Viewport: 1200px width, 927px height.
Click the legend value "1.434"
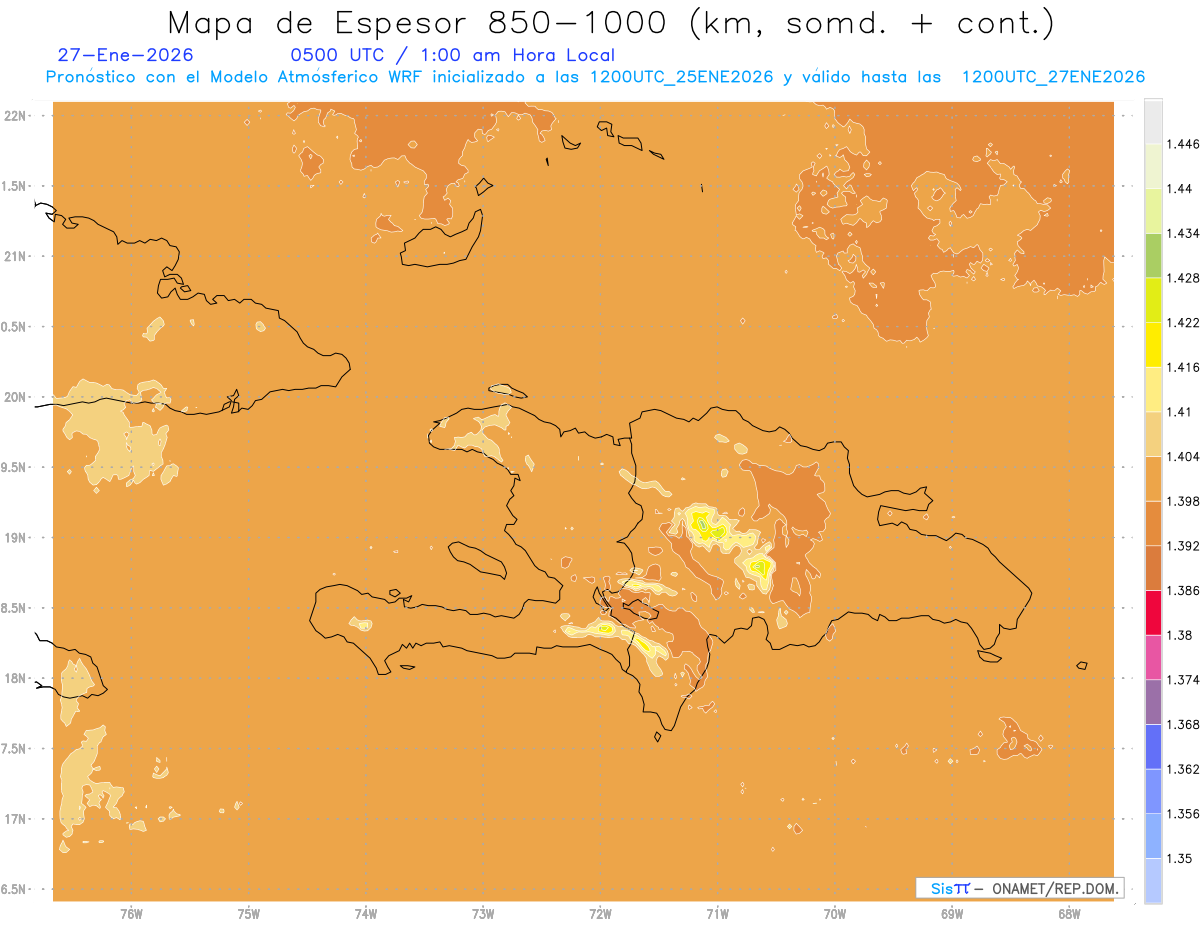coord(1184,233)
